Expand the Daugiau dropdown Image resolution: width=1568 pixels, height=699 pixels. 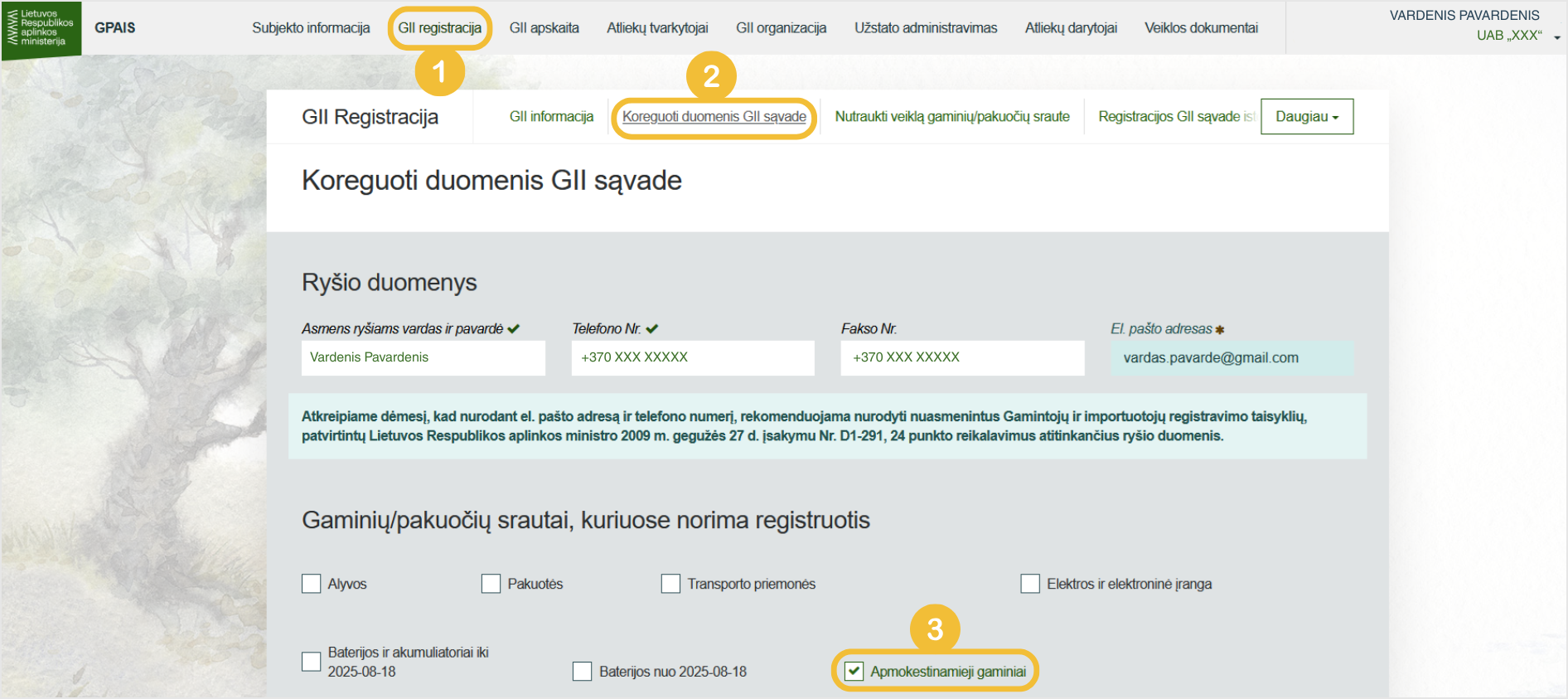(x=1307, y=117)
